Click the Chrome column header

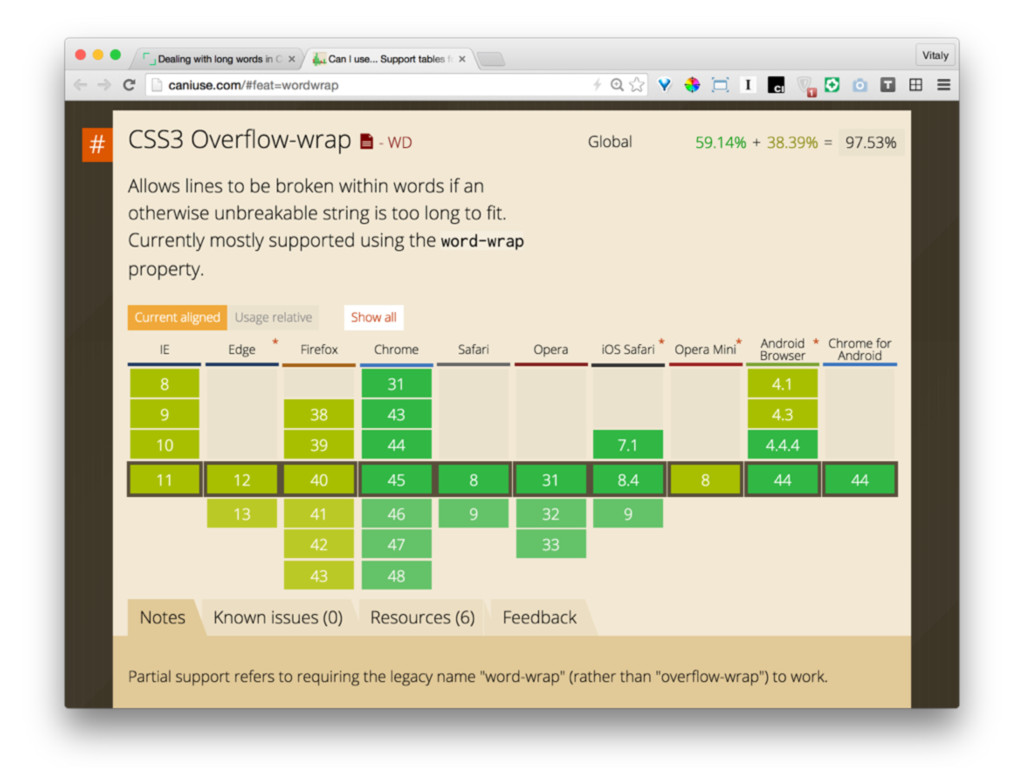pos(396,349)
